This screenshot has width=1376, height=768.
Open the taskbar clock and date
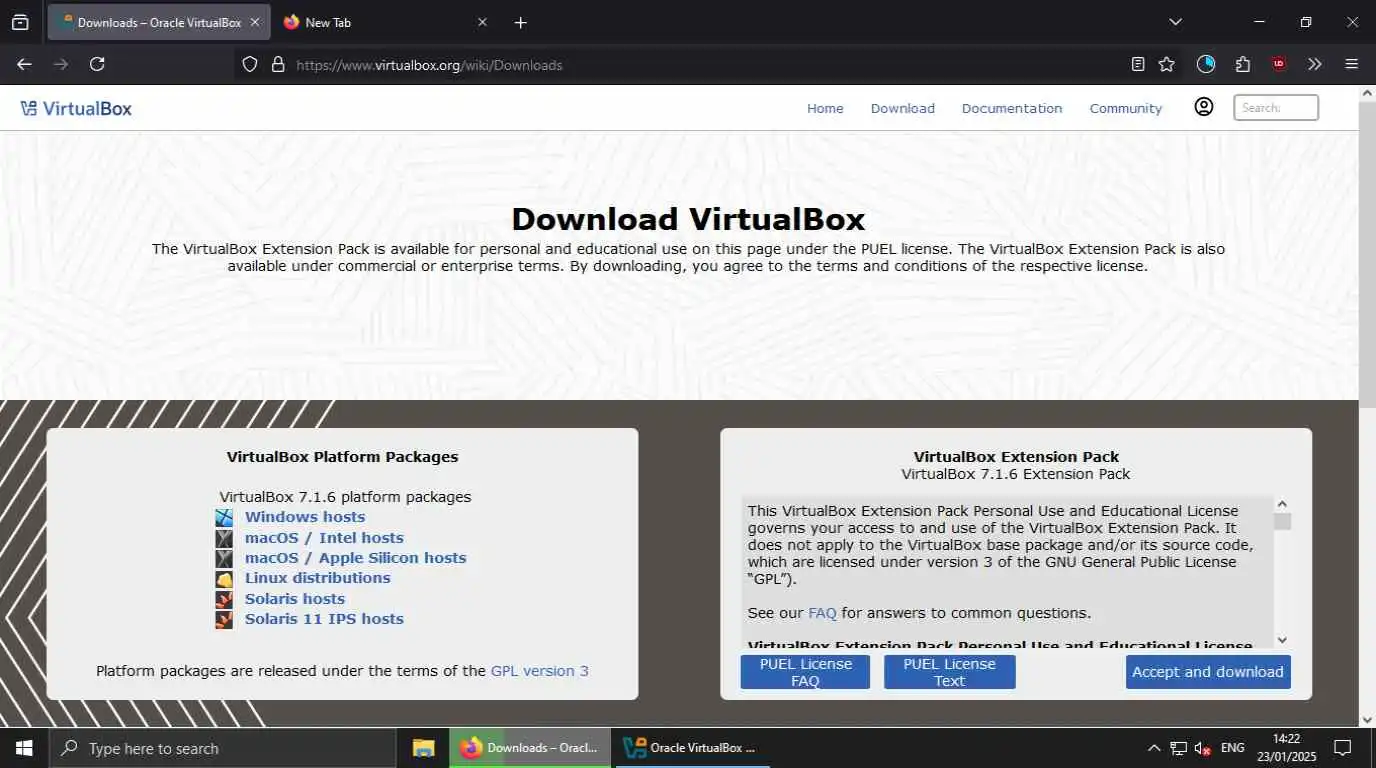tap(1287, 748)
